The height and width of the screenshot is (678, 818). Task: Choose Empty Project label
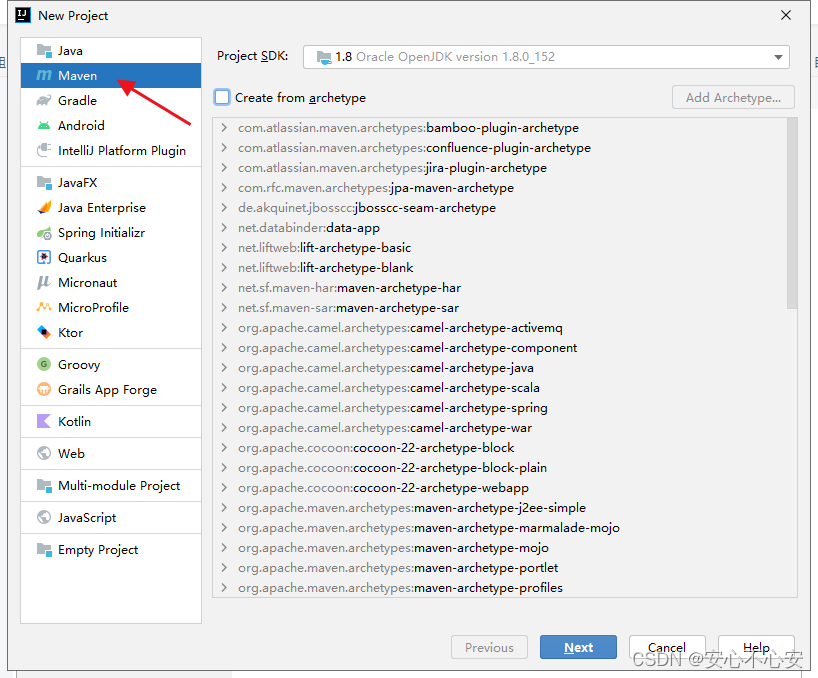pyautogui.click(x=98, y=550)
